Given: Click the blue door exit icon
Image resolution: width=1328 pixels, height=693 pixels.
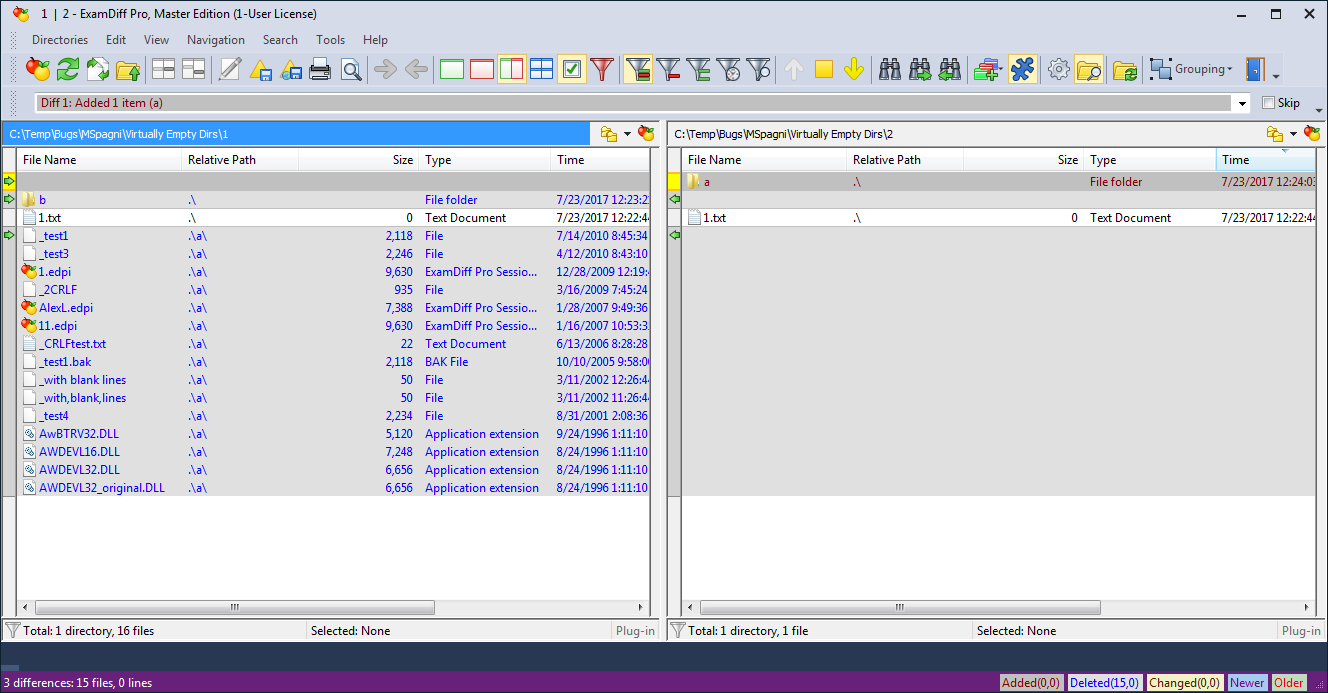Looking at the screenshot, I should (1254, 69).
